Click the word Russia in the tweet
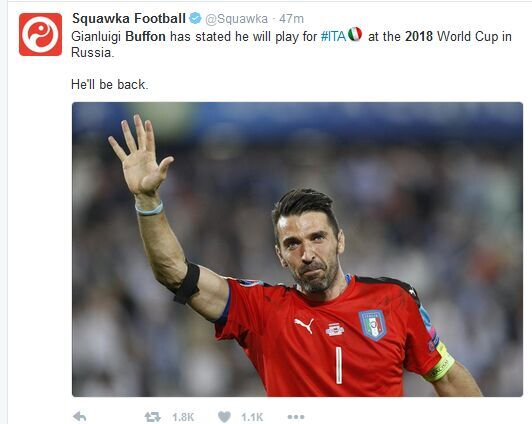Image resolution: width=532 pixels, height=424 pixels. click(x=92, y=53)
